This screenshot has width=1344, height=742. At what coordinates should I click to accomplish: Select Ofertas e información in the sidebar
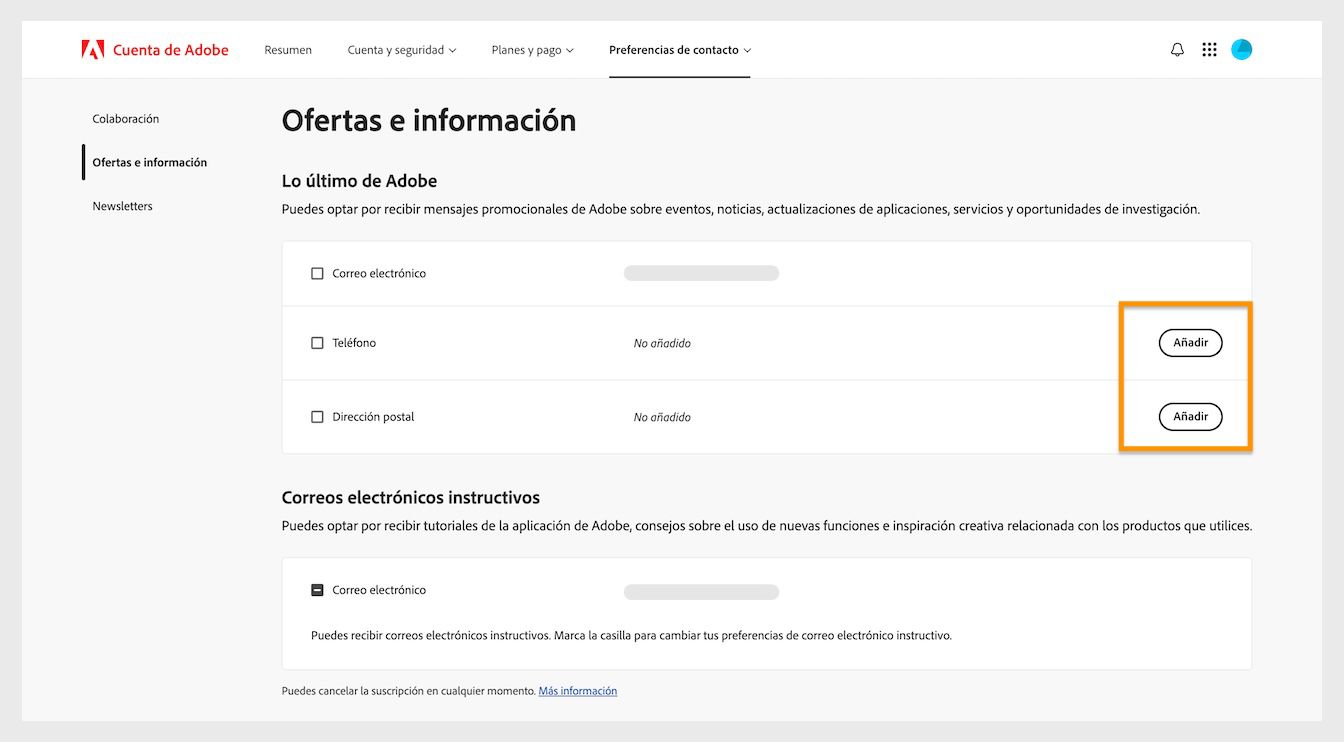click(x=150, y=162)
